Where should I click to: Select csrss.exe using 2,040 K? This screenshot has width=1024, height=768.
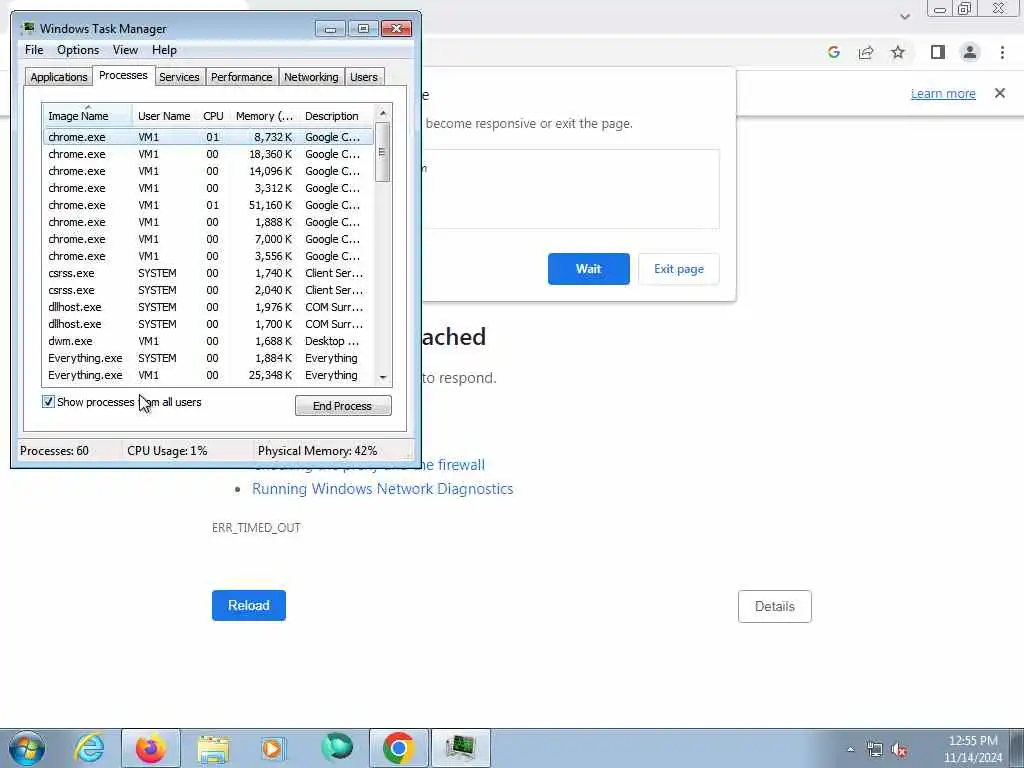(208, 290)
